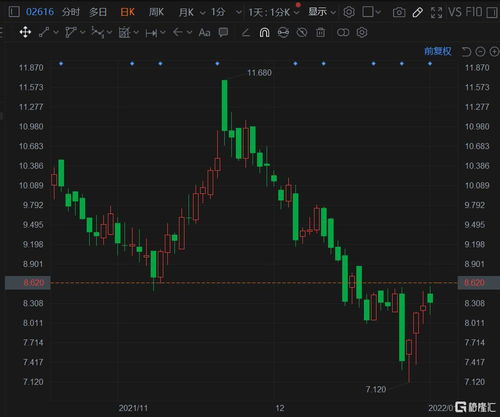This screenshot has width=500, height=417.
Task: Expand wave tool options dropdown
Action: coord(109,32)
